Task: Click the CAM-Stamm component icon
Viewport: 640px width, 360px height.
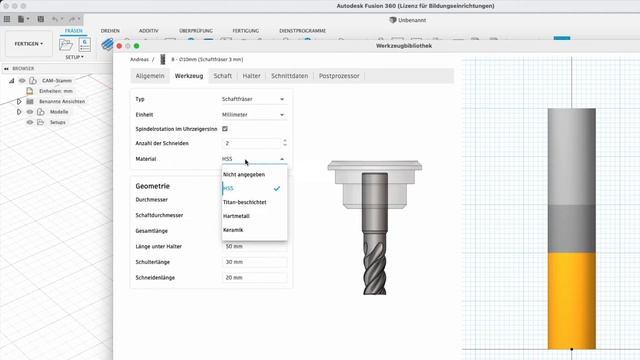Action: (33, 81)
